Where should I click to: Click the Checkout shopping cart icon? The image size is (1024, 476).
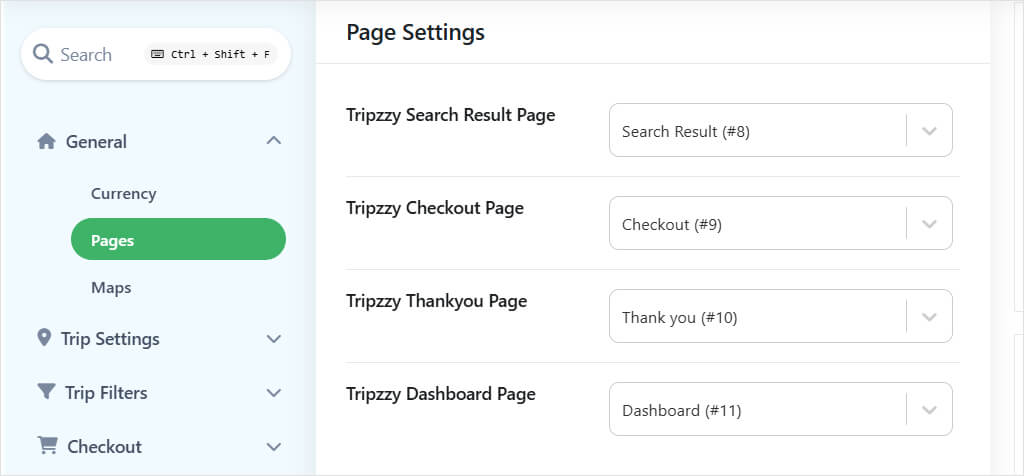coord(47,445)
